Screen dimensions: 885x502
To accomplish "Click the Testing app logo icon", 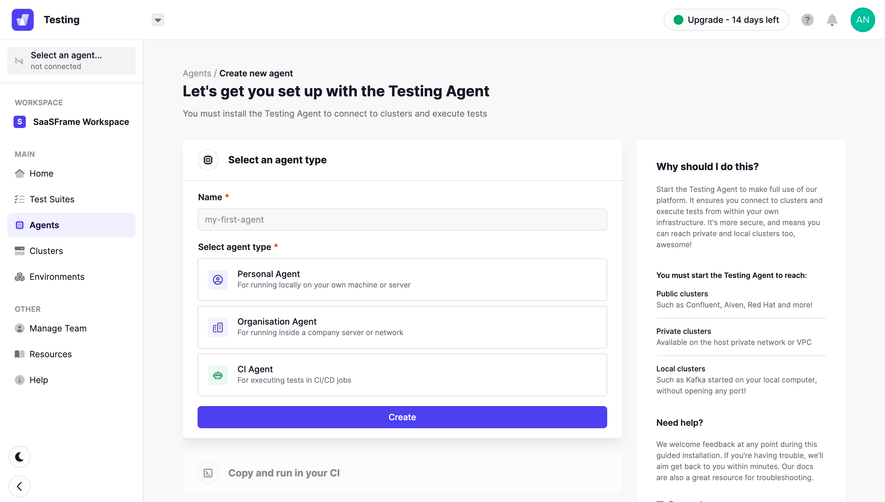I will pyautogui.click(x=23, y=20).
